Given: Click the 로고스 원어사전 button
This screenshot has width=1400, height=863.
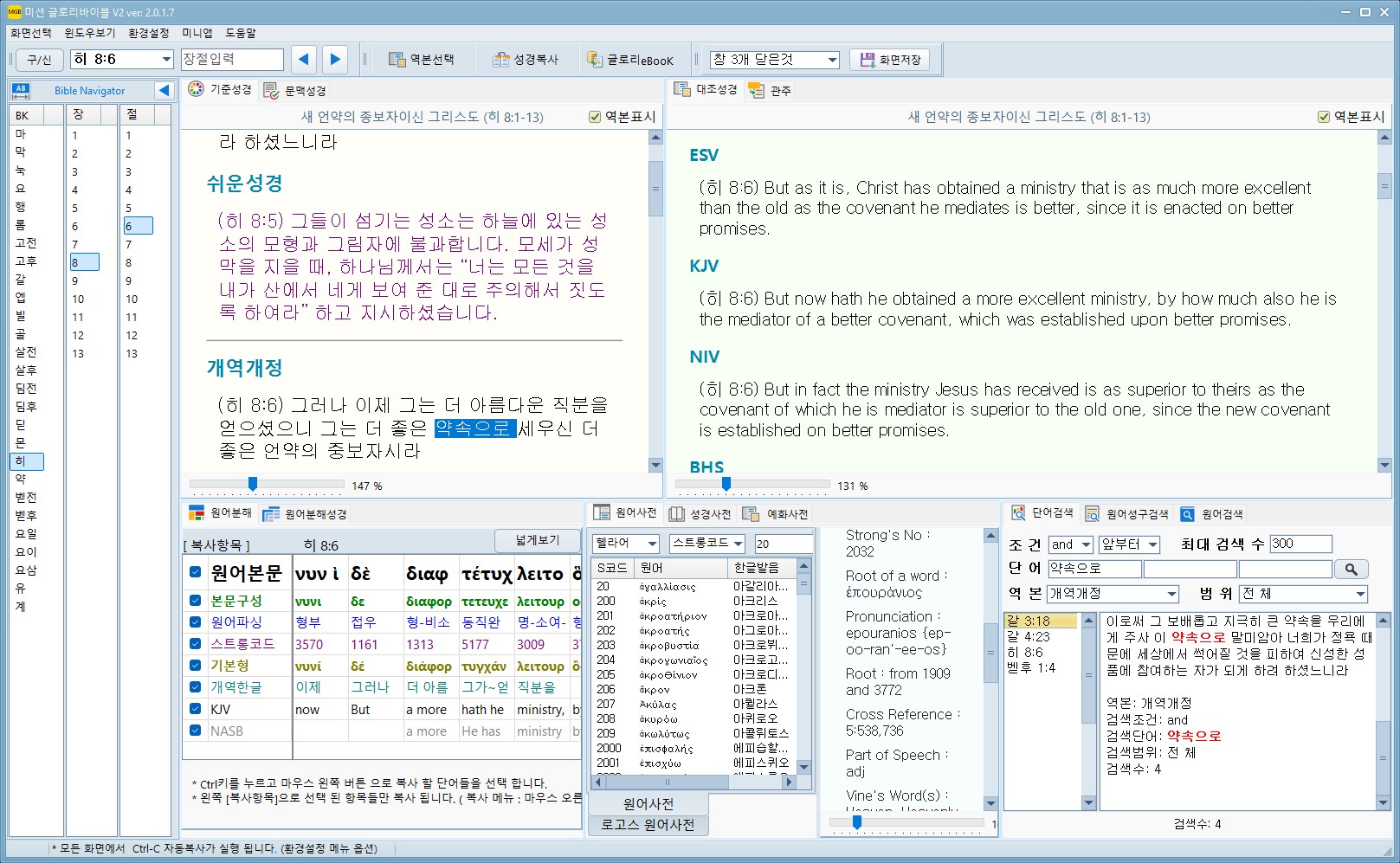Looking at the screenshot, I should point(648,825).
